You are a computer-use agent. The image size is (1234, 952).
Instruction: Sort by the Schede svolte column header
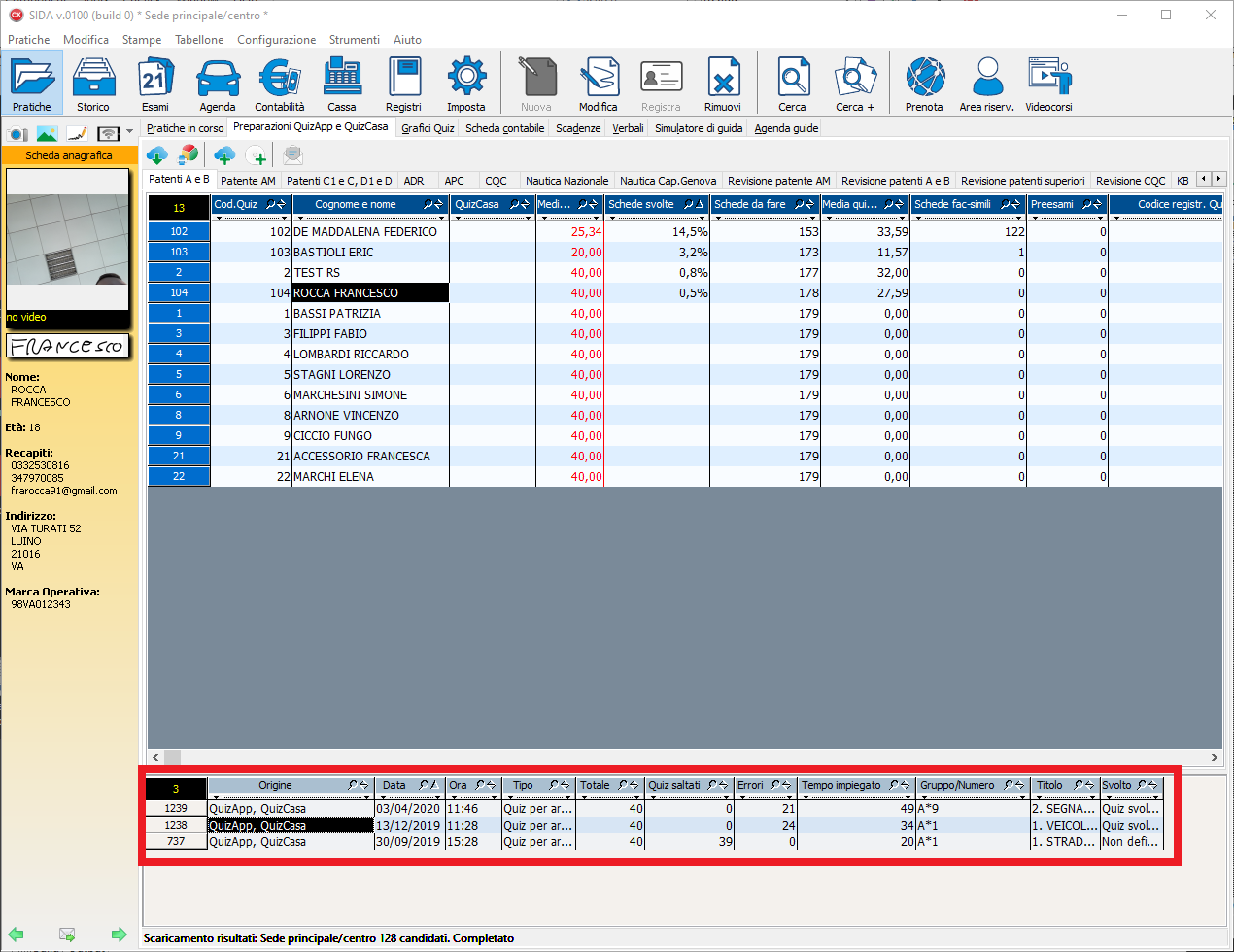(641, 204)
